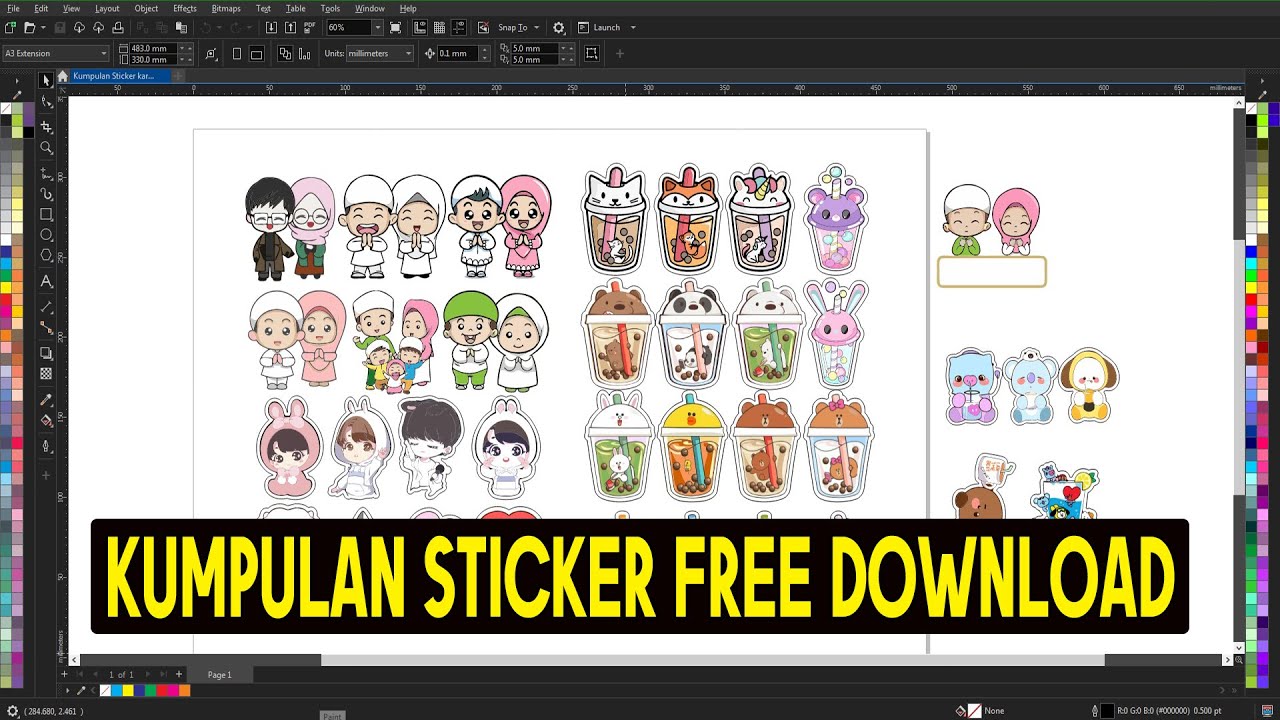
Task: Expand the Open file arrow dropdown
Action: [41, 27]
